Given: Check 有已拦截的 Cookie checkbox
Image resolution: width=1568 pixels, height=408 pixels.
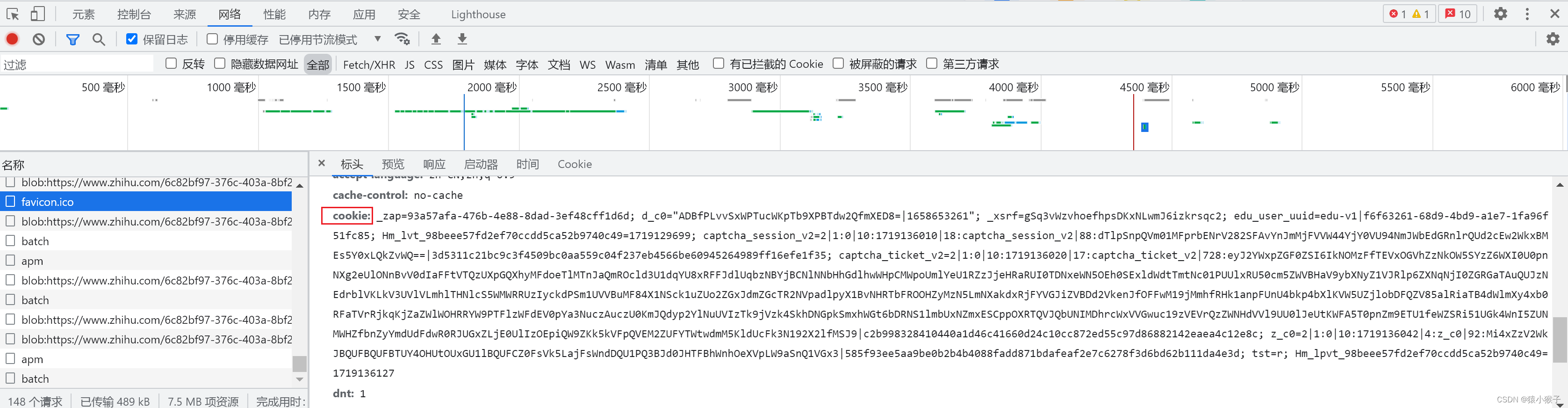Looking at the screenshot, I should coord(718,63).
